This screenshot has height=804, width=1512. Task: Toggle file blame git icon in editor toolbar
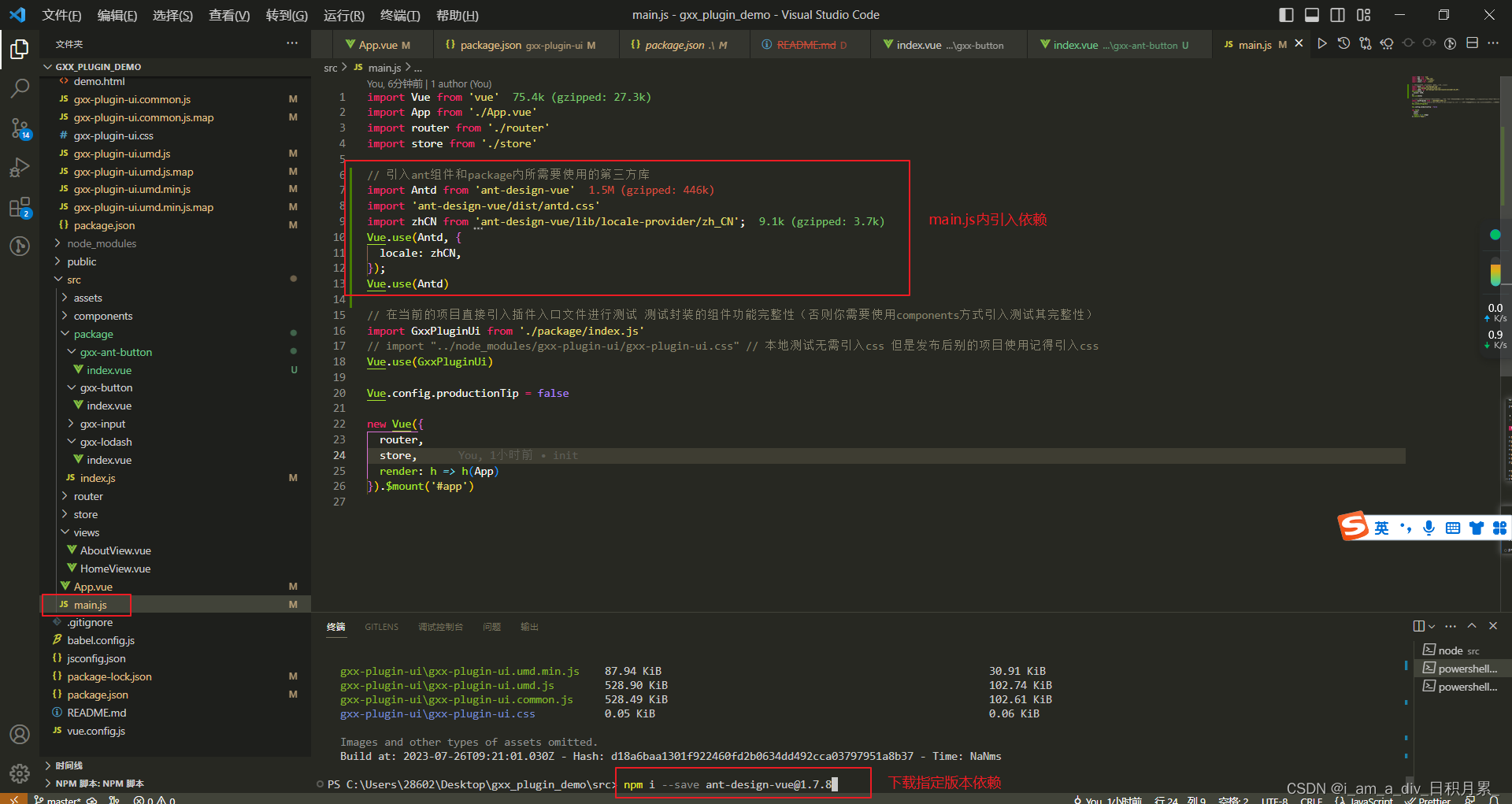[x=1450, y=43]
